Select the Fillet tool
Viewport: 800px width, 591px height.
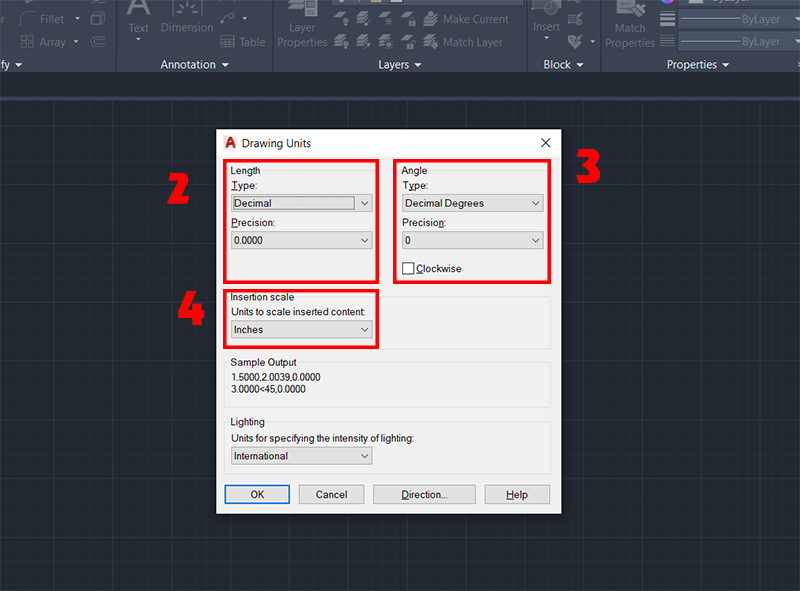coord(48,17)
